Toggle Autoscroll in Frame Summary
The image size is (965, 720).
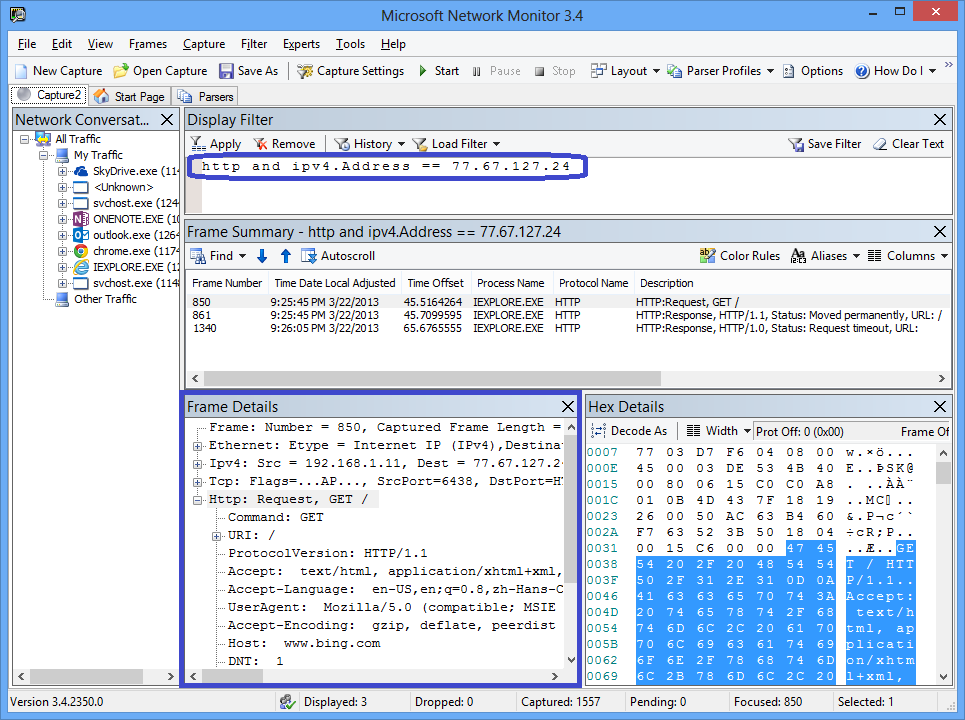point(338,256)
